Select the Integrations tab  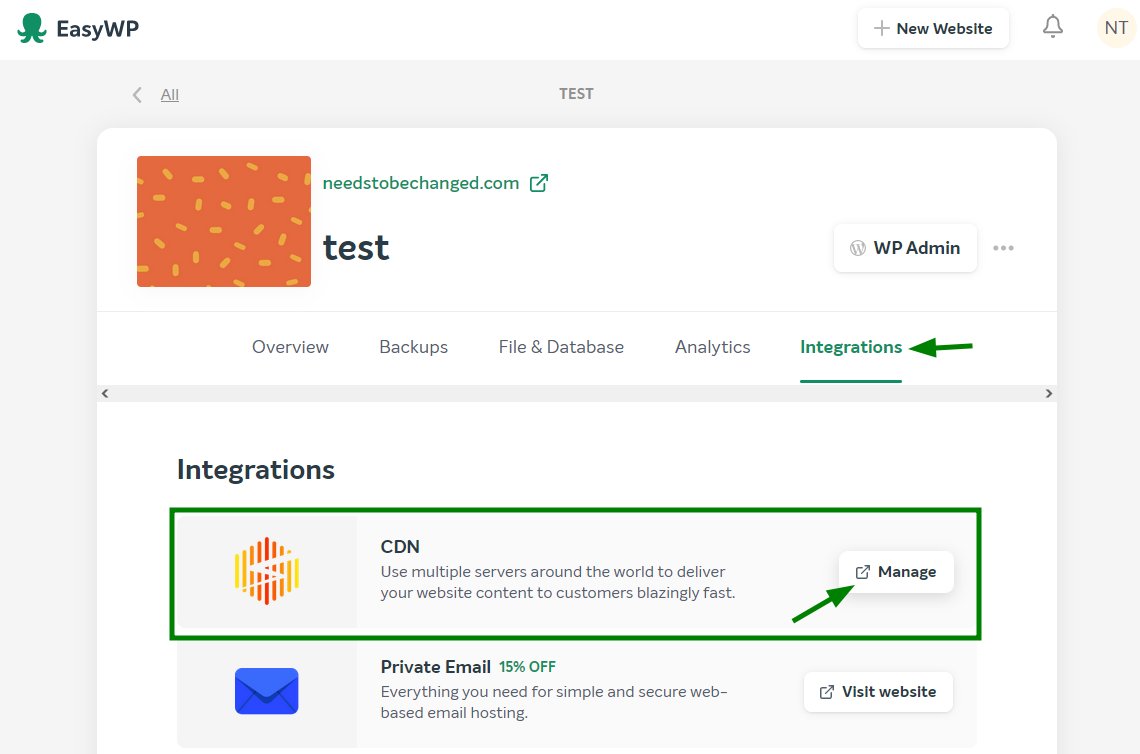(851, 347)
